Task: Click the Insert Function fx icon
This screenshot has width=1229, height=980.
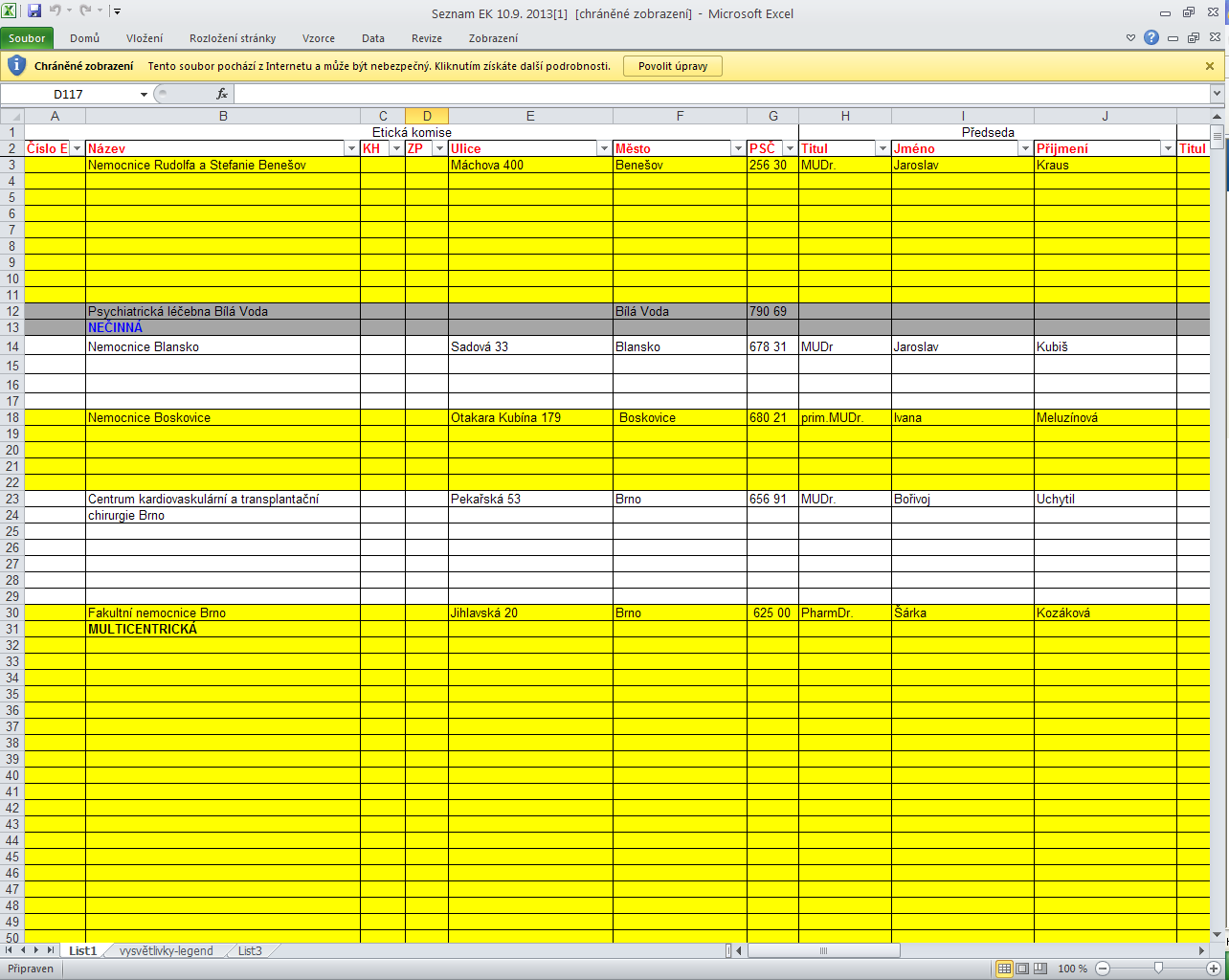Action: [222, 94]
